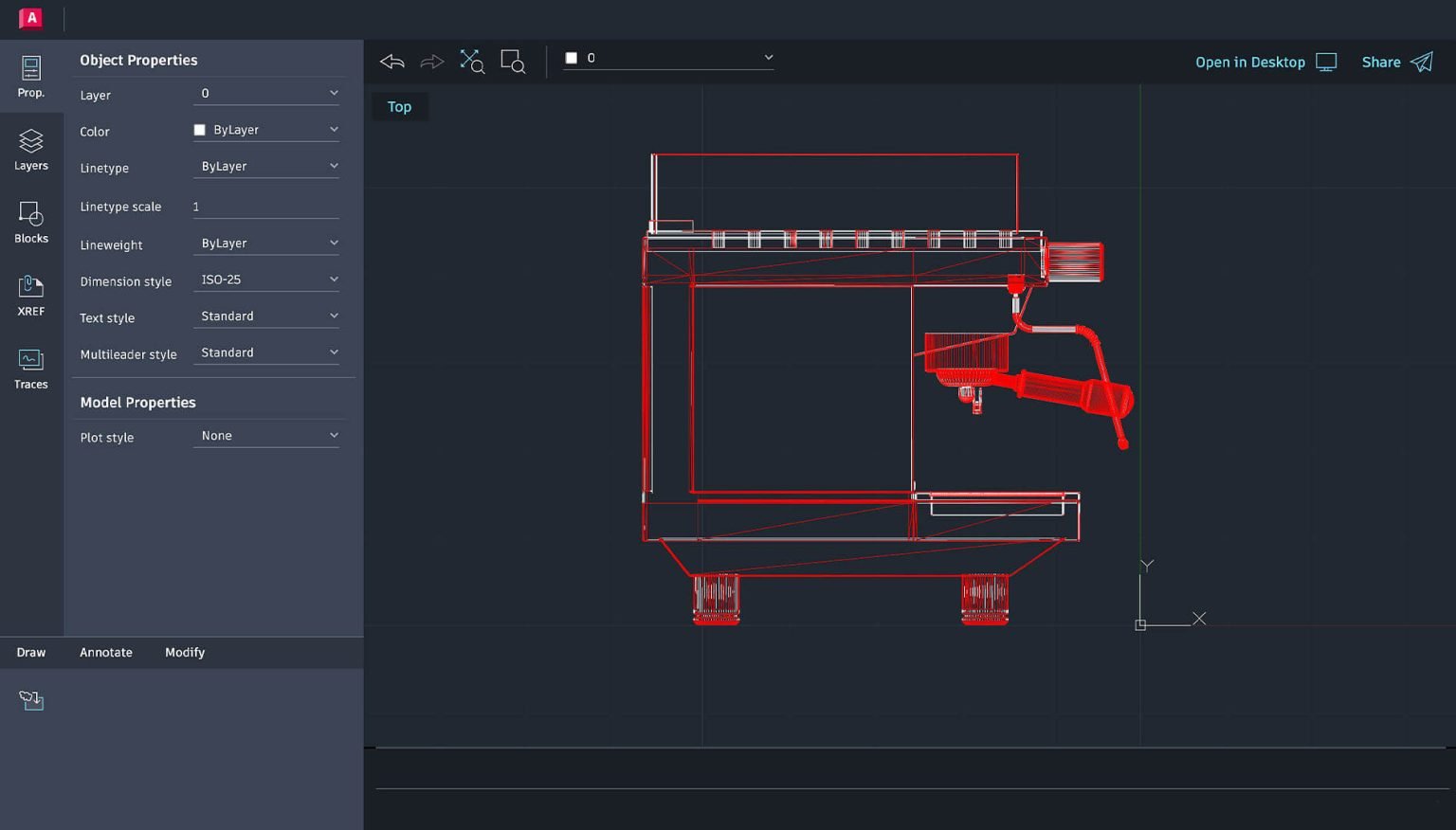Select the paste tool under Draw
Image resolution: width=1456 pixels, height=830 pixels.
[30, 700]
